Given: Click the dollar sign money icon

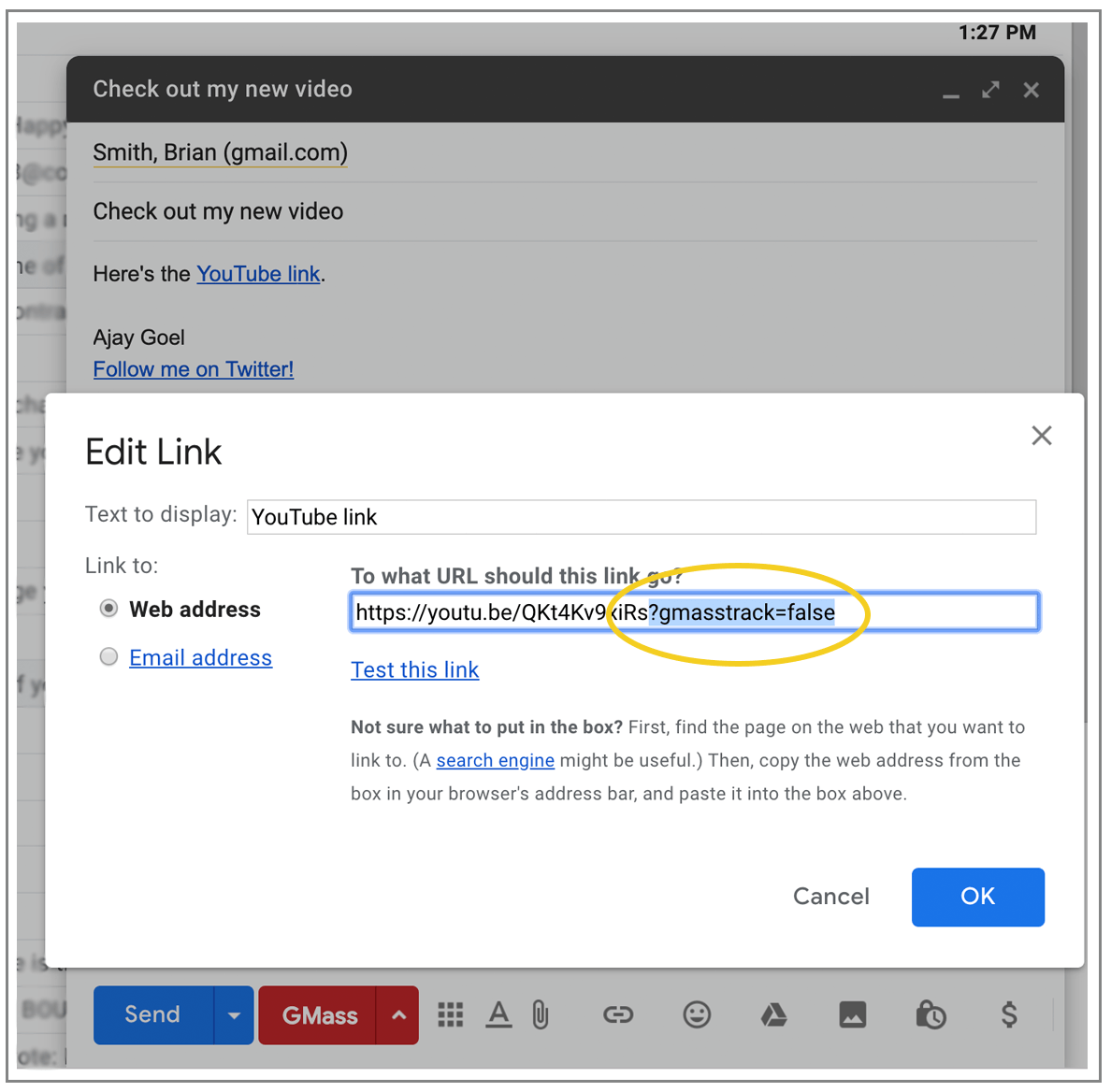Looking at the screenshot, I should (x=1009, y=1014).
